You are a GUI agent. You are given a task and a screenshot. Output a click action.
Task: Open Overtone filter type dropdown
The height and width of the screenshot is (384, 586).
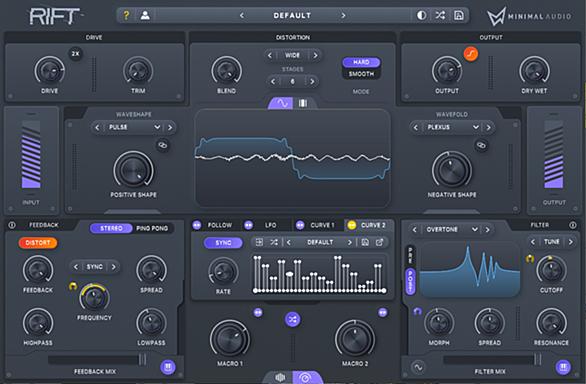[x=451, y=229]
